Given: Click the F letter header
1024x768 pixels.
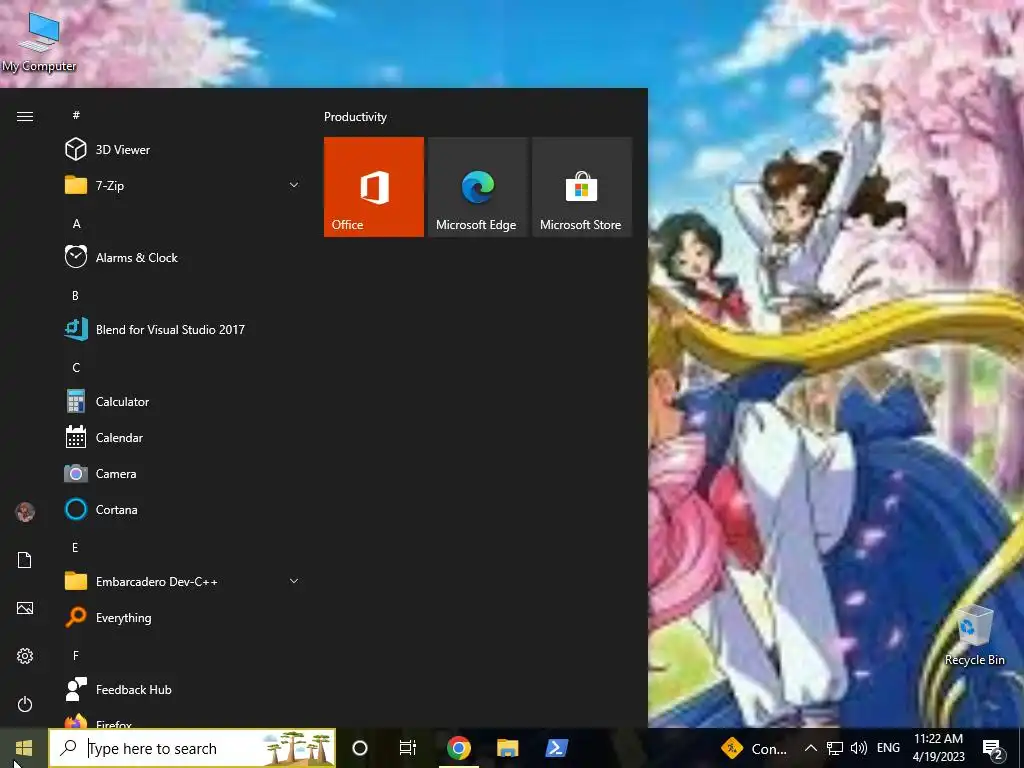Looking at the screenshot, I should [76, 655].
